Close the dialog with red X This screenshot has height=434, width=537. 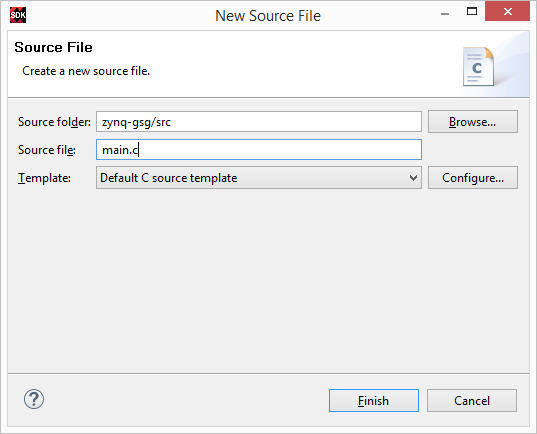tap(508, 12)
